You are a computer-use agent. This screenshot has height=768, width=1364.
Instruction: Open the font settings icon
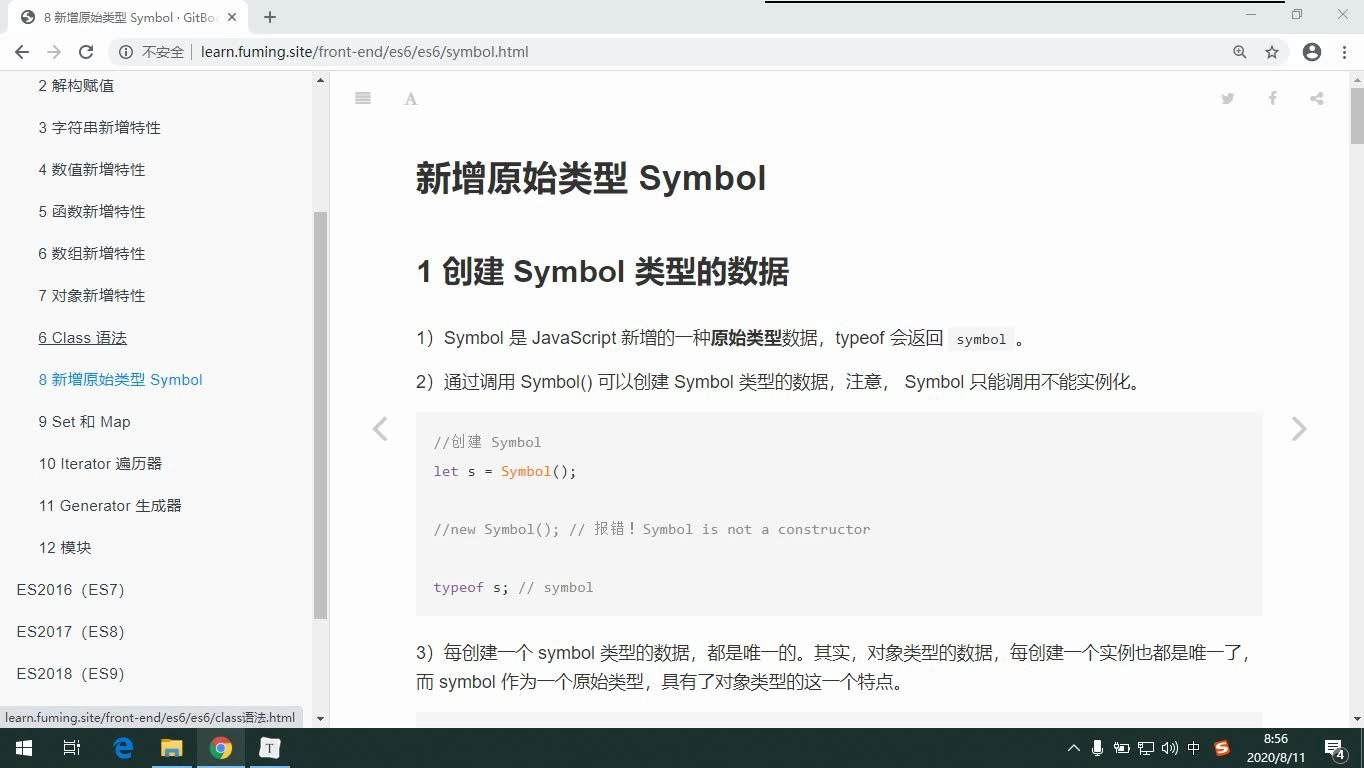(x=411, y=98)
